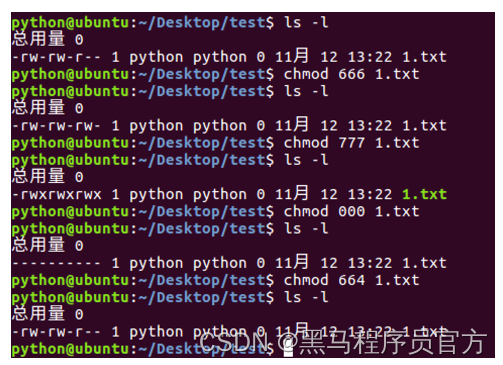The width and height of the screenshot is (503, 365).
Task: Click '-rw-rw-r--' in row directly above chmod 666
Action: pos(56,57)
